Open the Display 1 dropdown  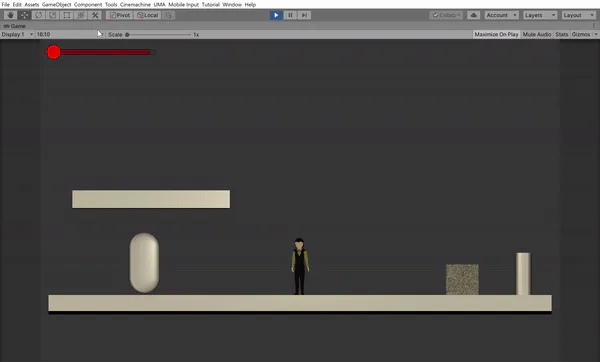click(x=17, y=34)
